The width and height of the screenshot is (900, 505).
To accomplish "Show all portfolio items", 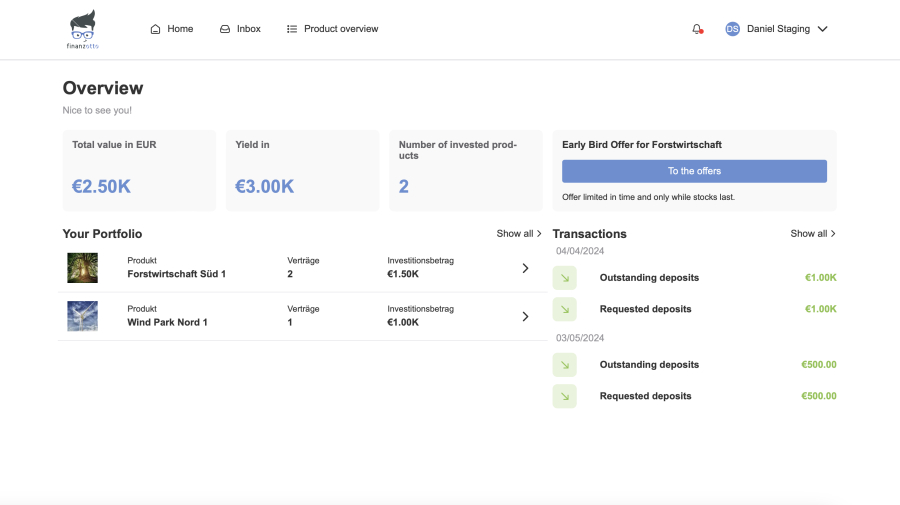I will point(519,234).
